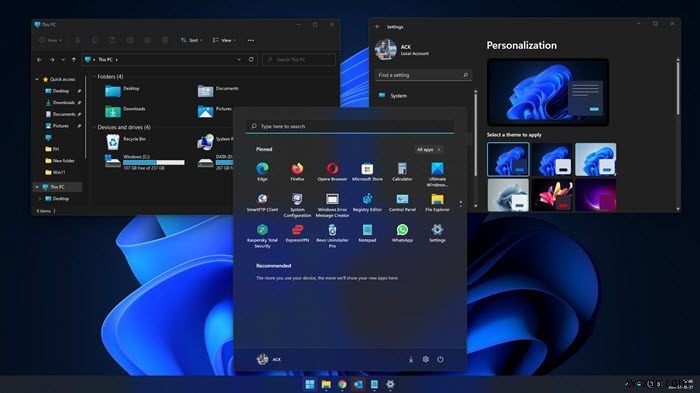Launch Kaspersky Total Security pinned app
This screenshot has height=393, width=700.
coord(262,236)
